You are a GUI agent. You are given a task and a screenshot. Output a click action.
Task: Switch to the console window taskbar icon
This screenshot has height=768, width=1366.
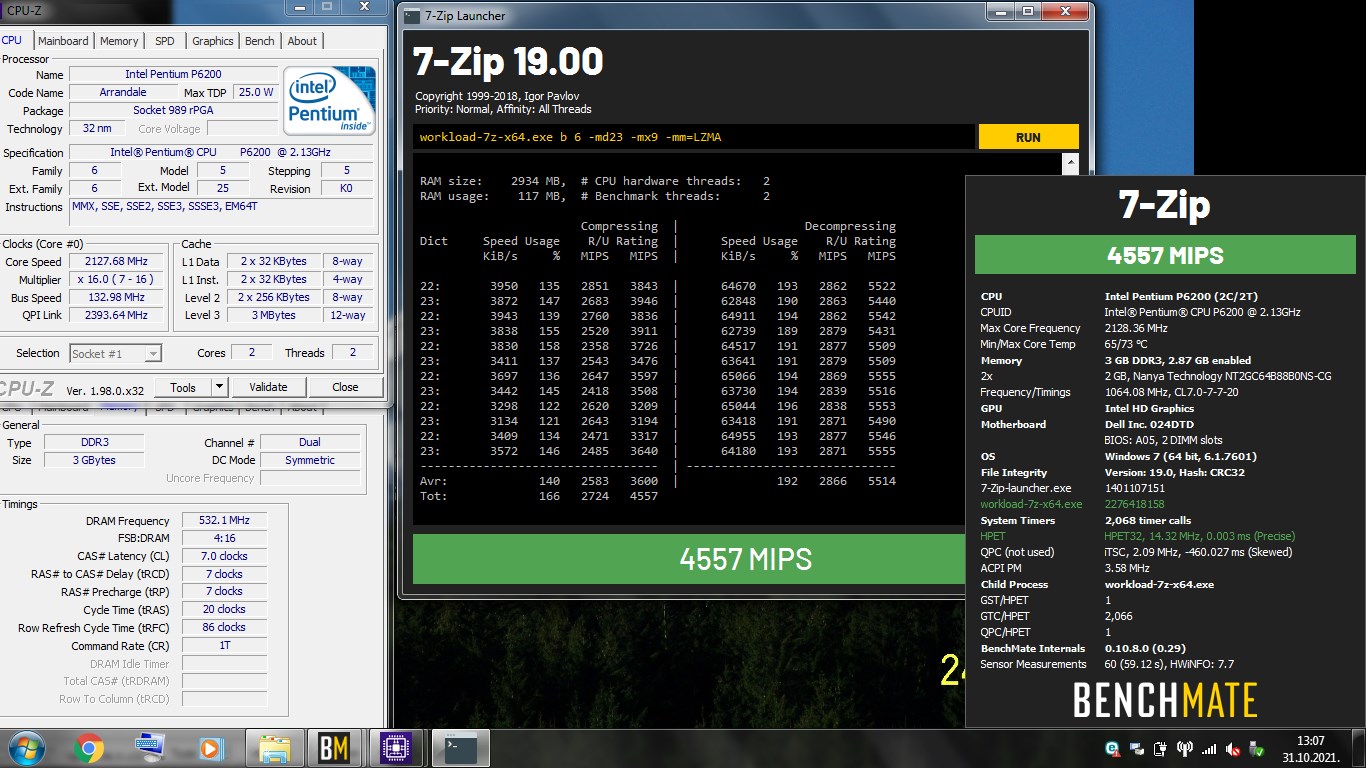(461, 748)
